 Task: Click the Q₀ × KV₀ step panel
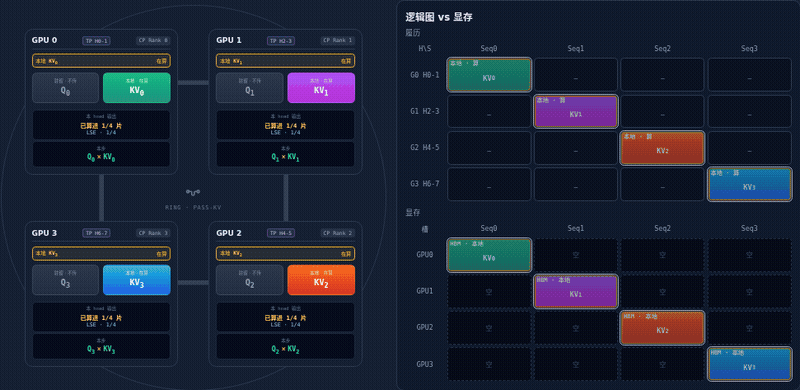(101, 154)
